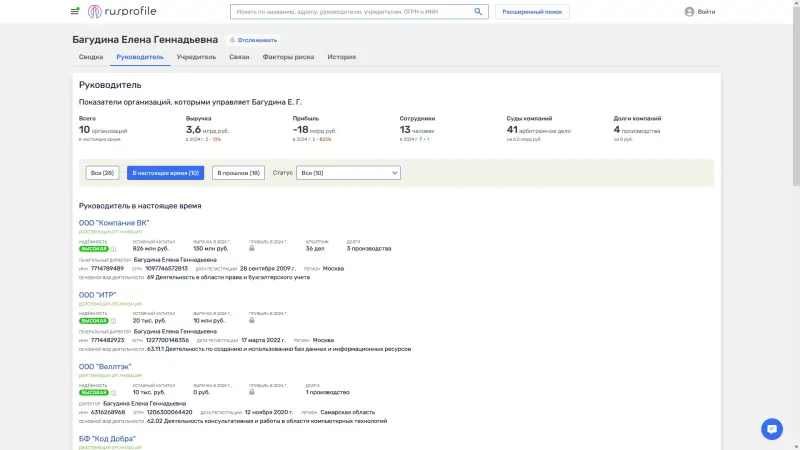
Task: Go to the История tab
Action: pos(341,57)
